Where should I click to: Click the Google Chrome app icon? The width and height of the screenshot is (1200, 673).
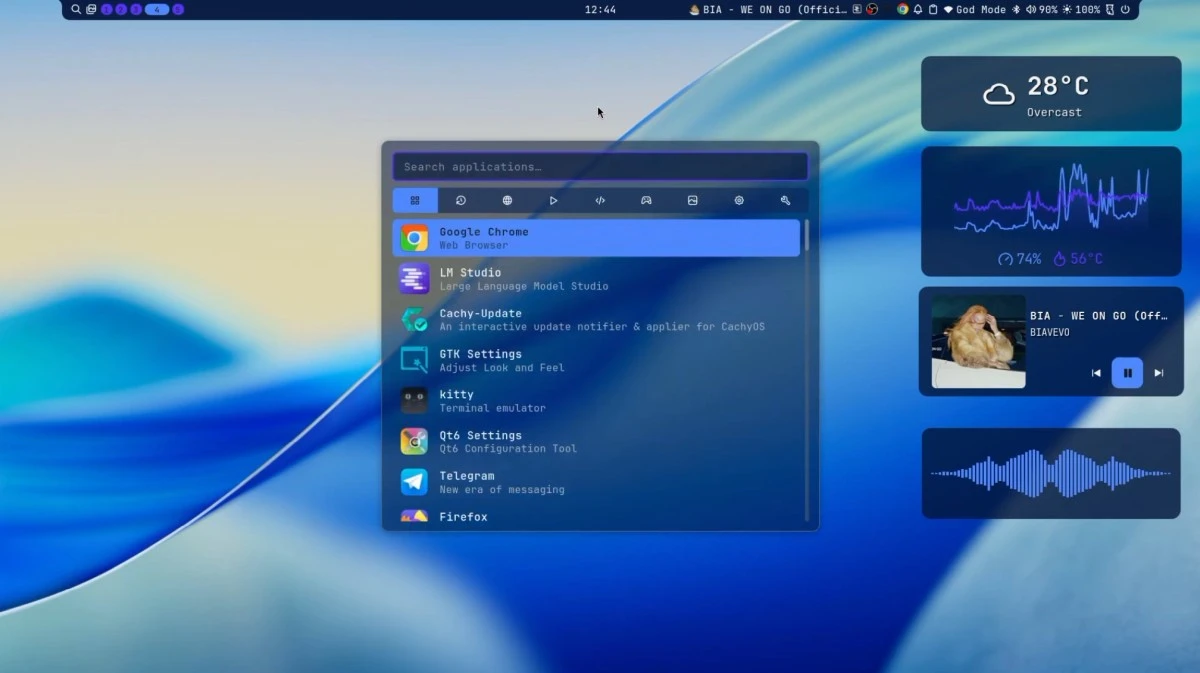pyautogui.click(x=414, y=238)
